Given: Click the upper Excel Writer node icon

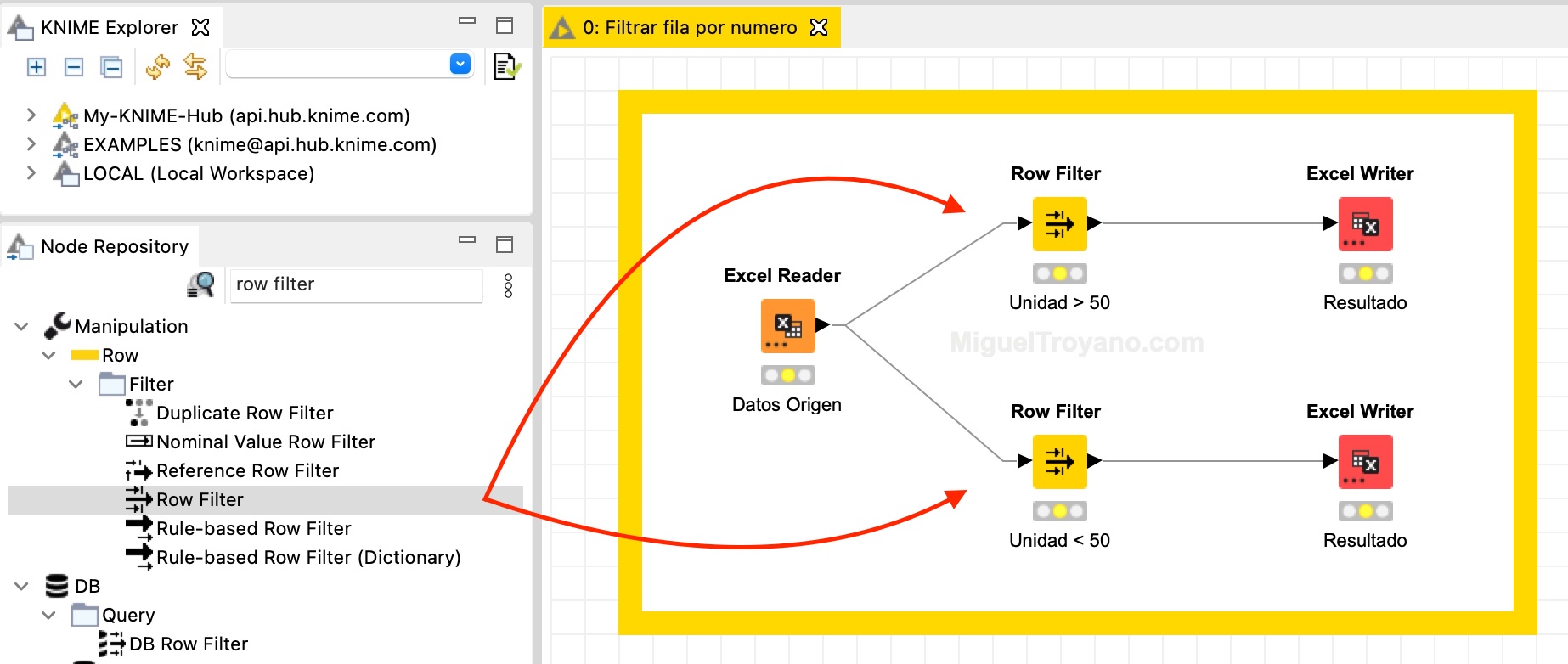Looking at the screenshot, I should (x=1365, y=223).
